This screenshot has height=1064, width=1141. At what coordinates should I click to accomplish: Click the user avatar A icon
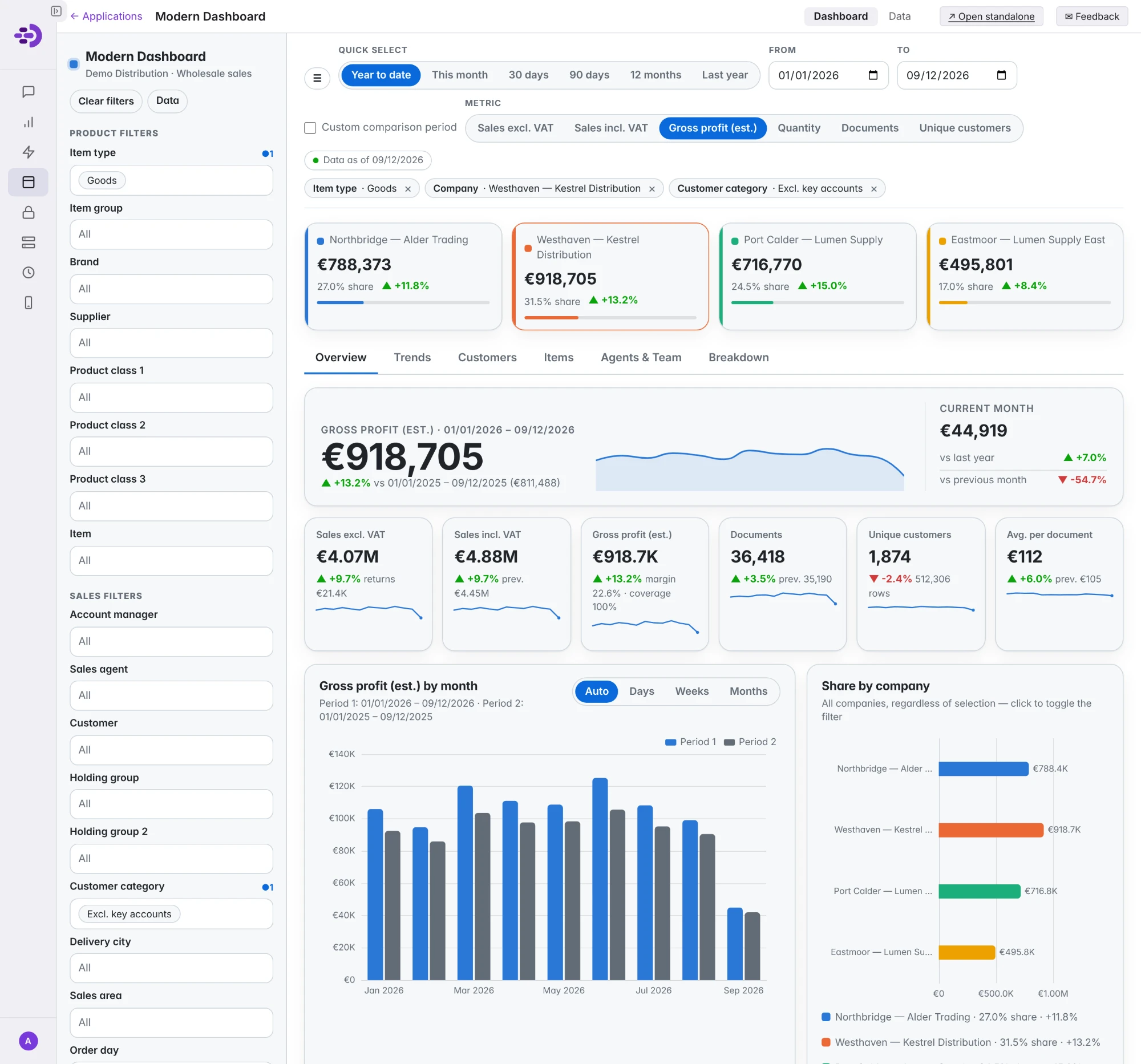pyautogui.click(x=28, y=1041)
